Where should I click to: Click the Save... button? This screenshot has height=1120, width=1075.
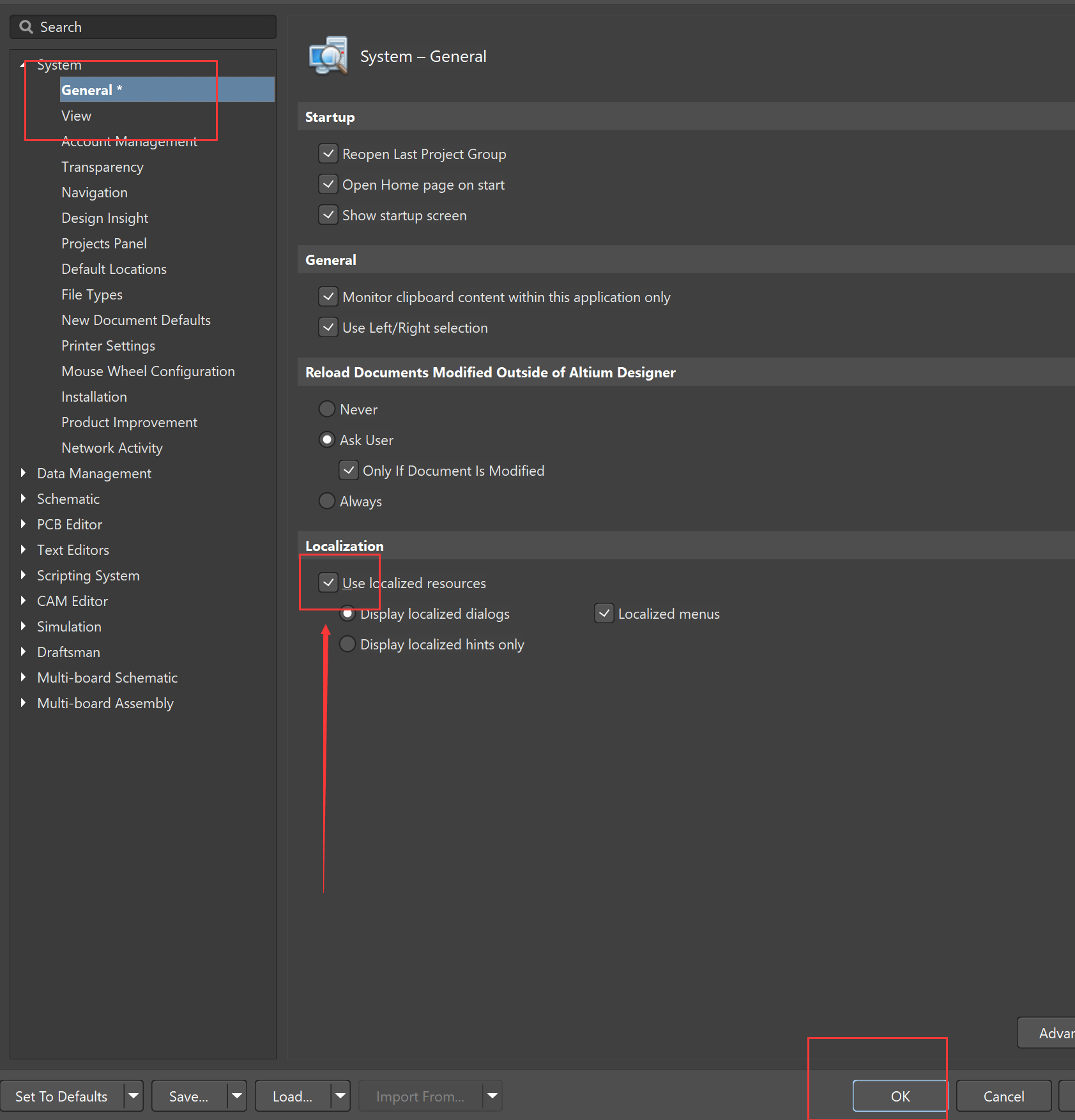(189, 1096)
